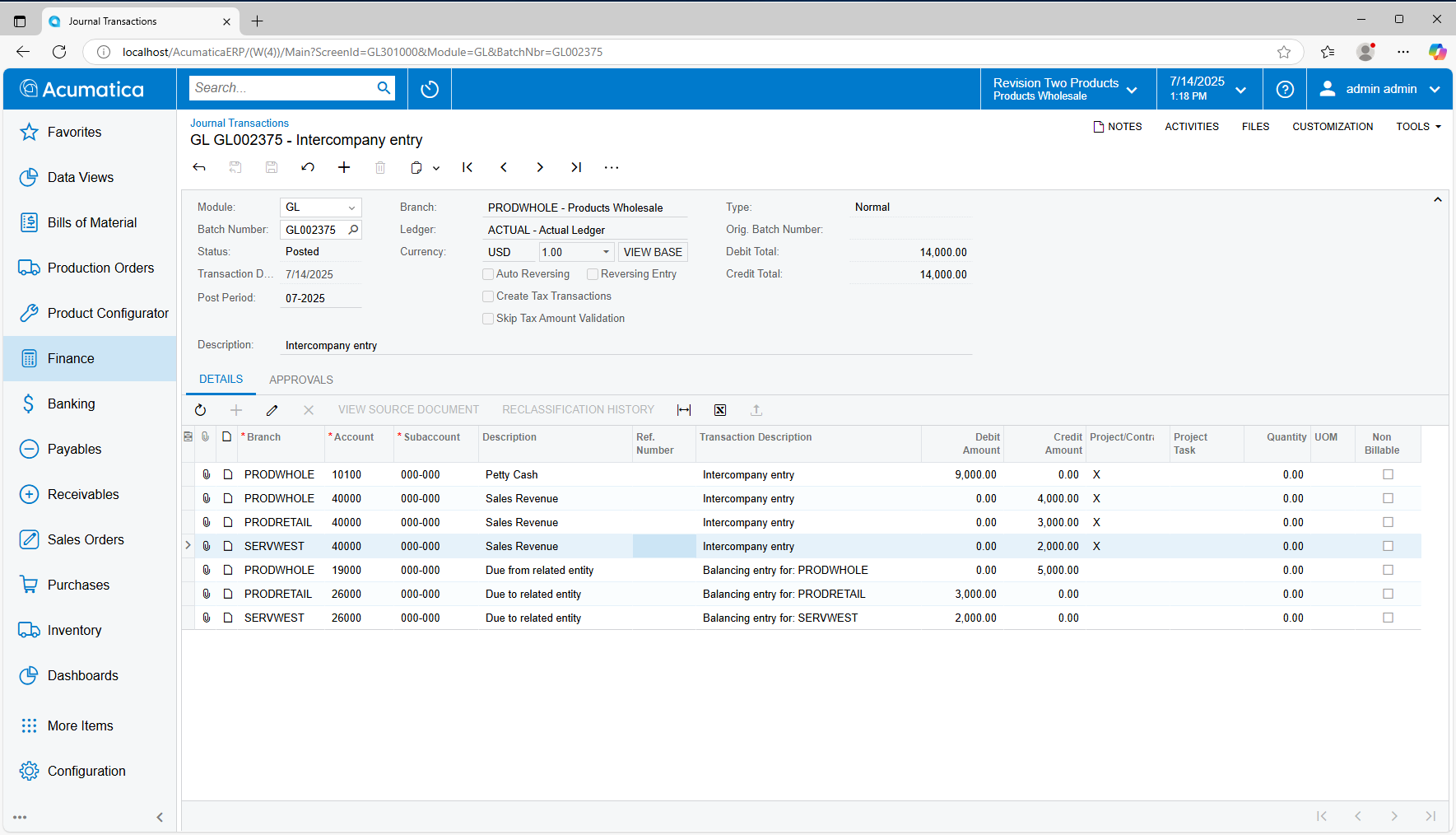Expand the selected SERVWEST row arrow indicator
Image resolution: width=1456 pixels, height=835 pixels.
click(x=188, y=545)
